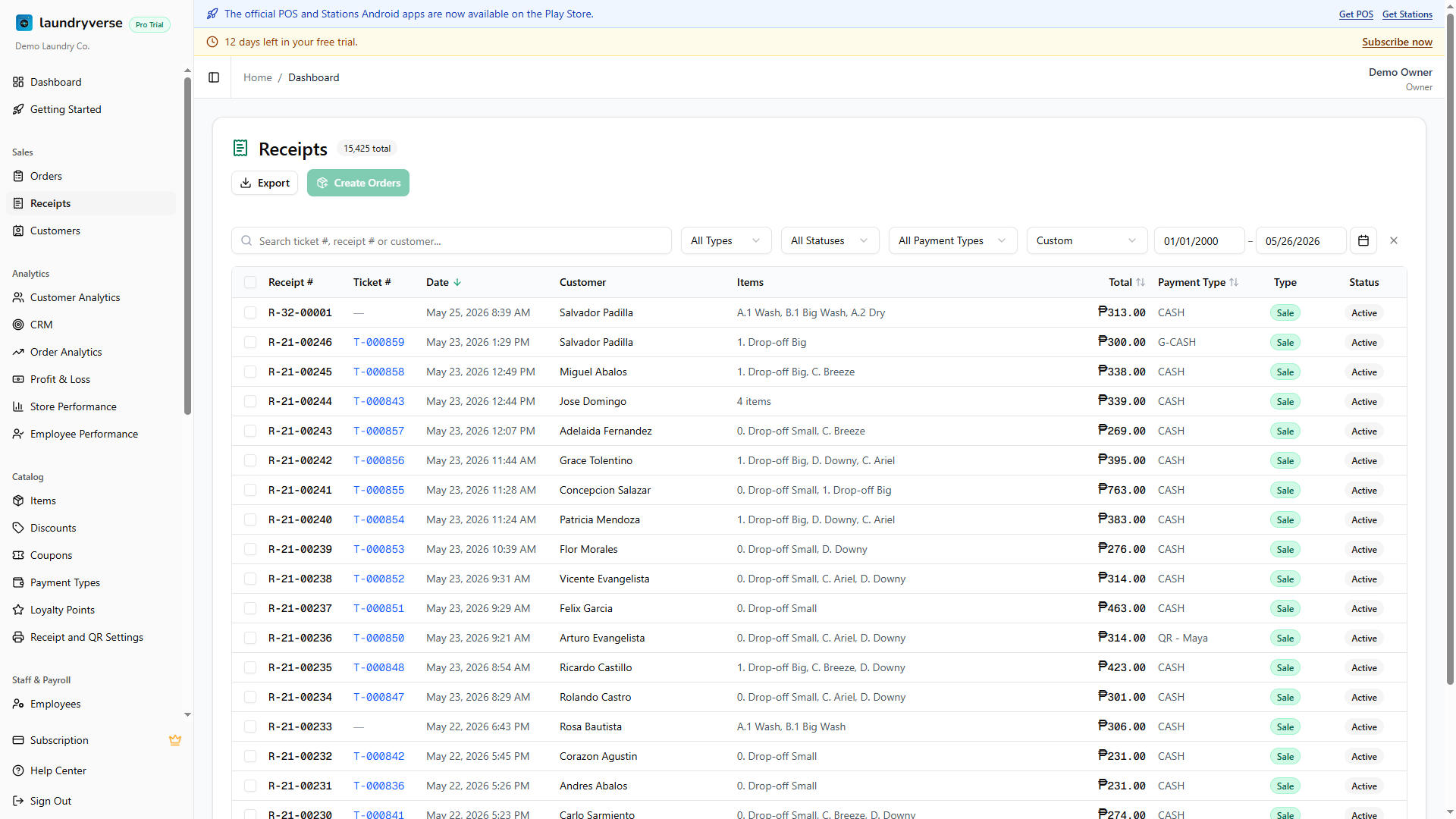The image size is (1456, 819).
Task: Click the Coupons ticket icon
Action: [18, 555]
